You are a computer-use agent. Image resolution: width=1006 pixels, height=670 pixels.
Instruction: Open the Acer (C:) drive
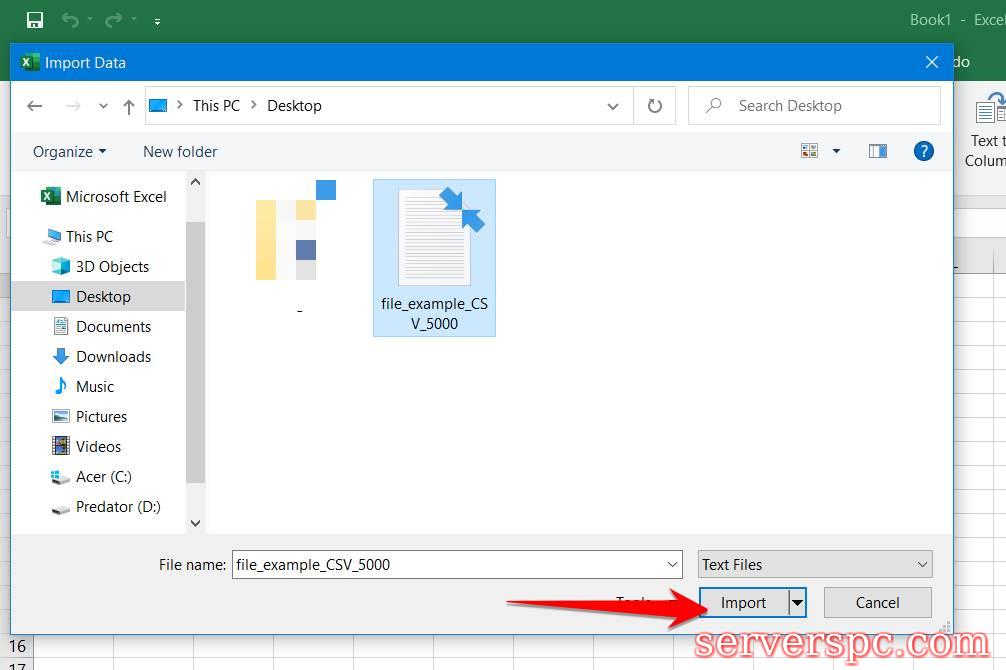click(x=103, y=477)
